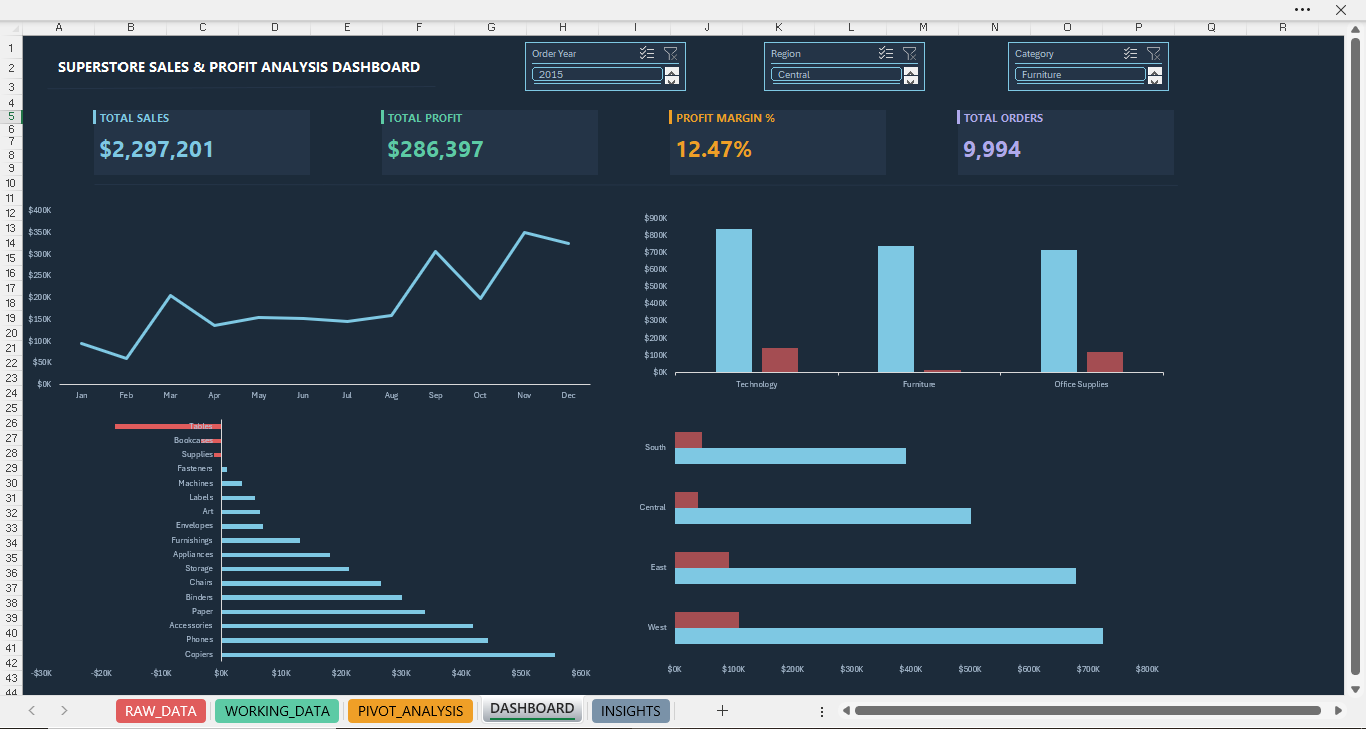Select Central in the Region slicer
Screen dimensions: 1366x729
(x=836, y=74)
